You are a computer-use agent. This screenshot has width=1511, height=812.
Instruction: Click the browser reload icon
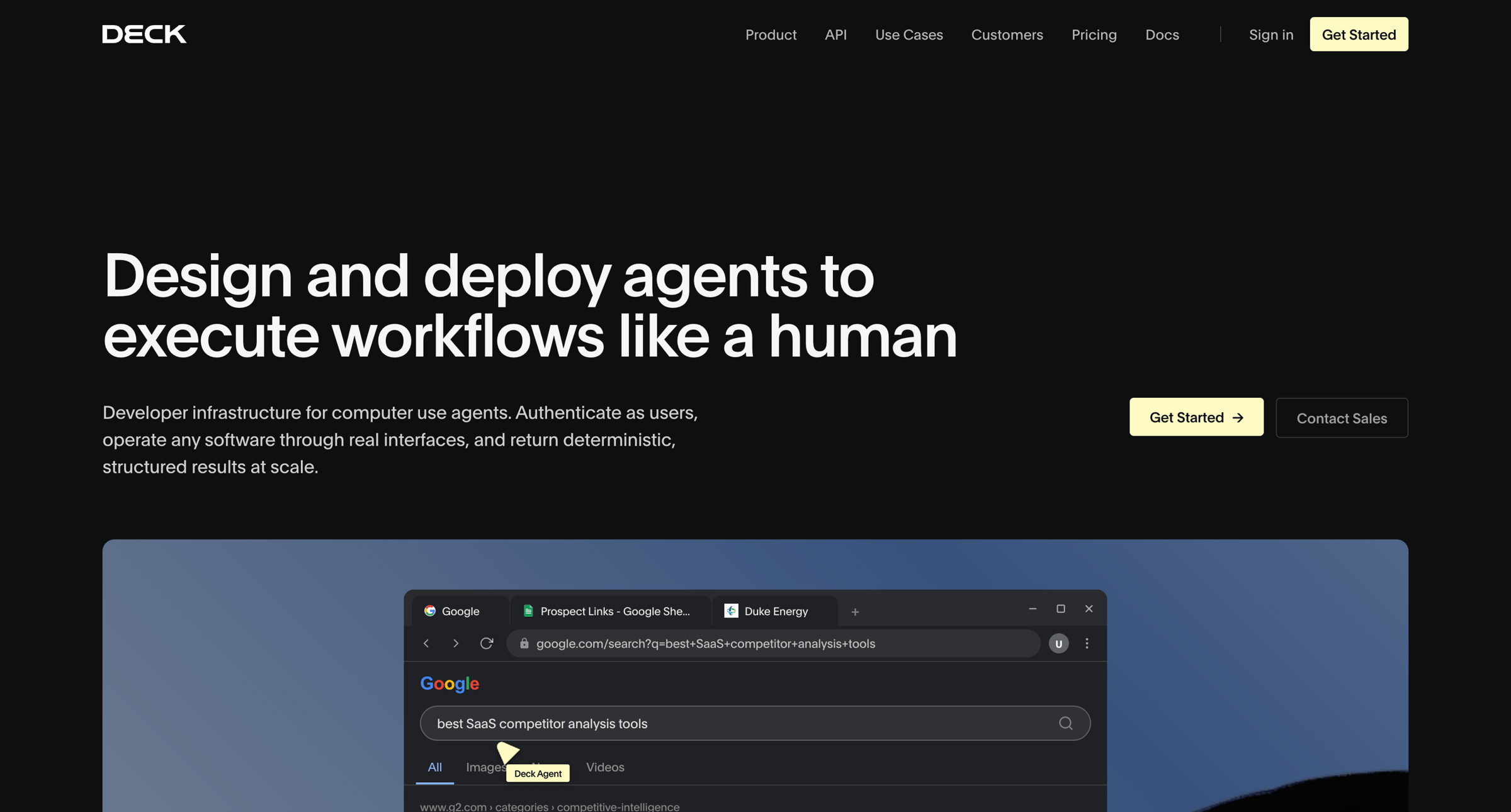click(487, 643)
